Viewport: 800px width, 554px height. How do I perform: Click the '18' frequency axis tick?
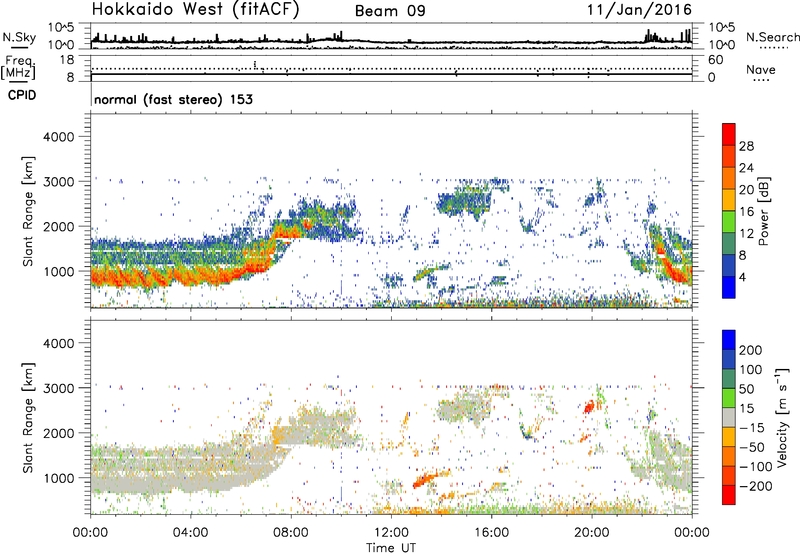(x=67, y=60)
